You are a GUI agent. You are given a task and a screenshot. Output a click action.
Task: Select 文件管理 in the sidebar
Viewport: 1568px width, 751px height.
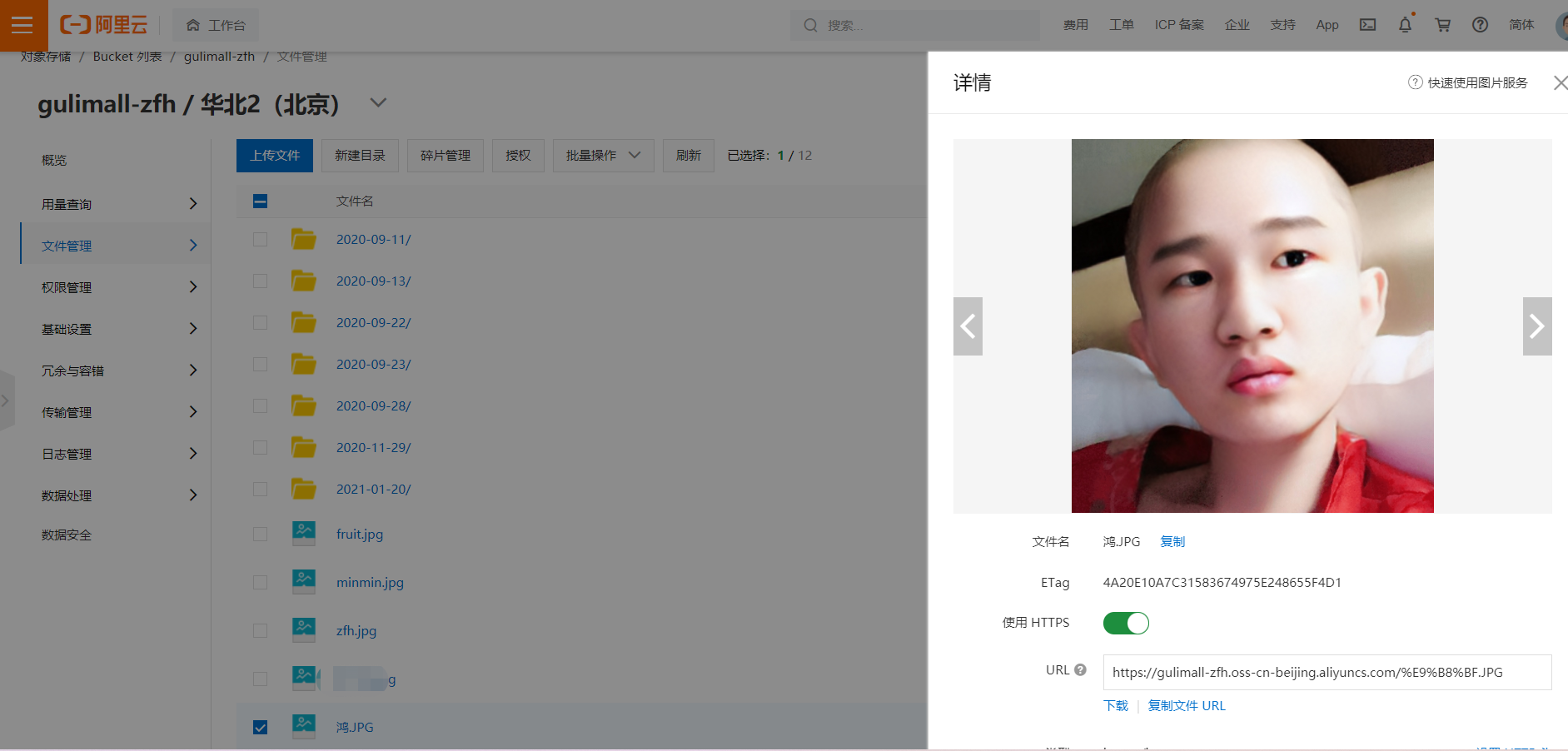[x=65, y=245]
